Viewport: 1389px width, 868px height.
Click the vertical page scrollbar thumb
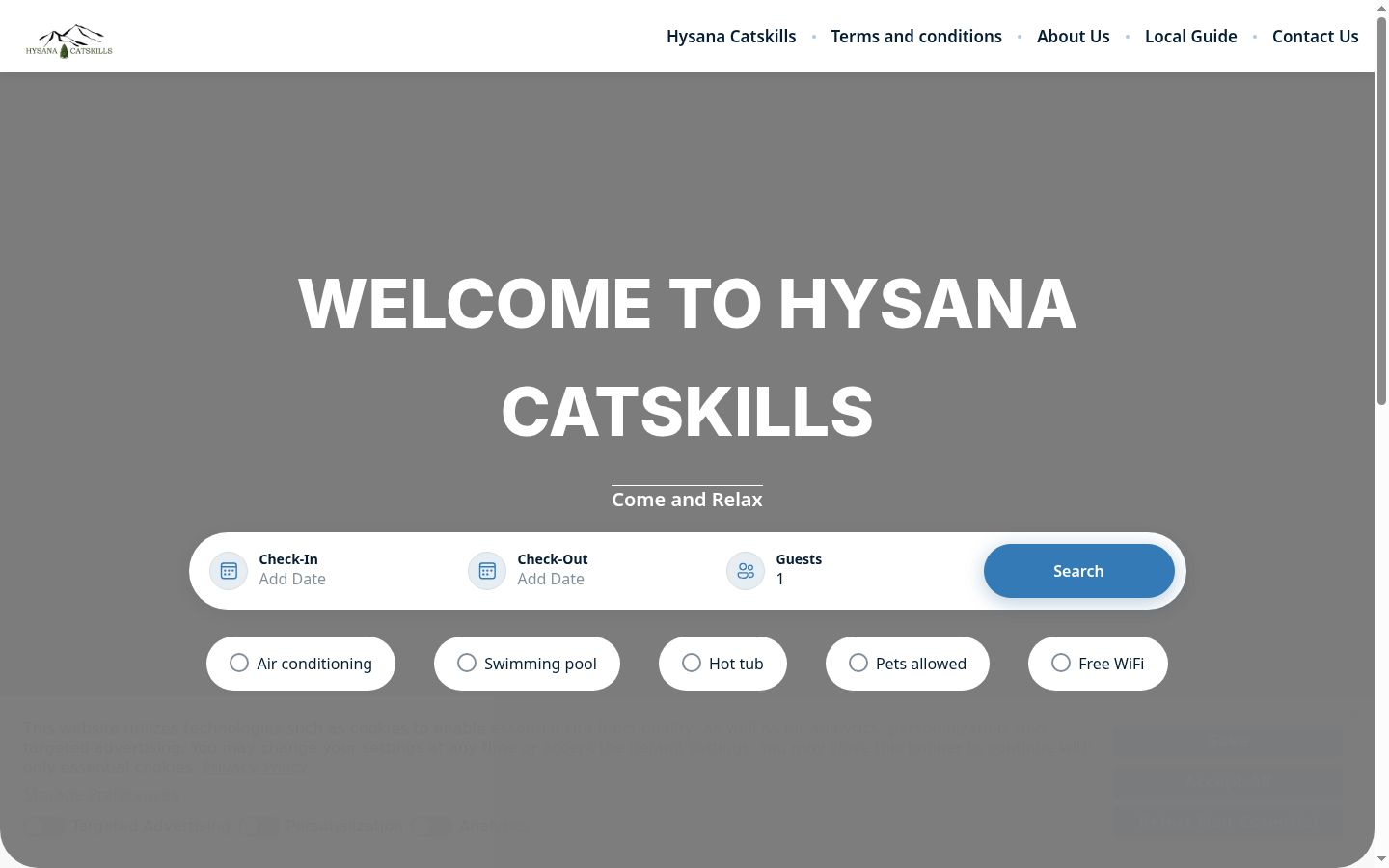(x=1381, y=209)
